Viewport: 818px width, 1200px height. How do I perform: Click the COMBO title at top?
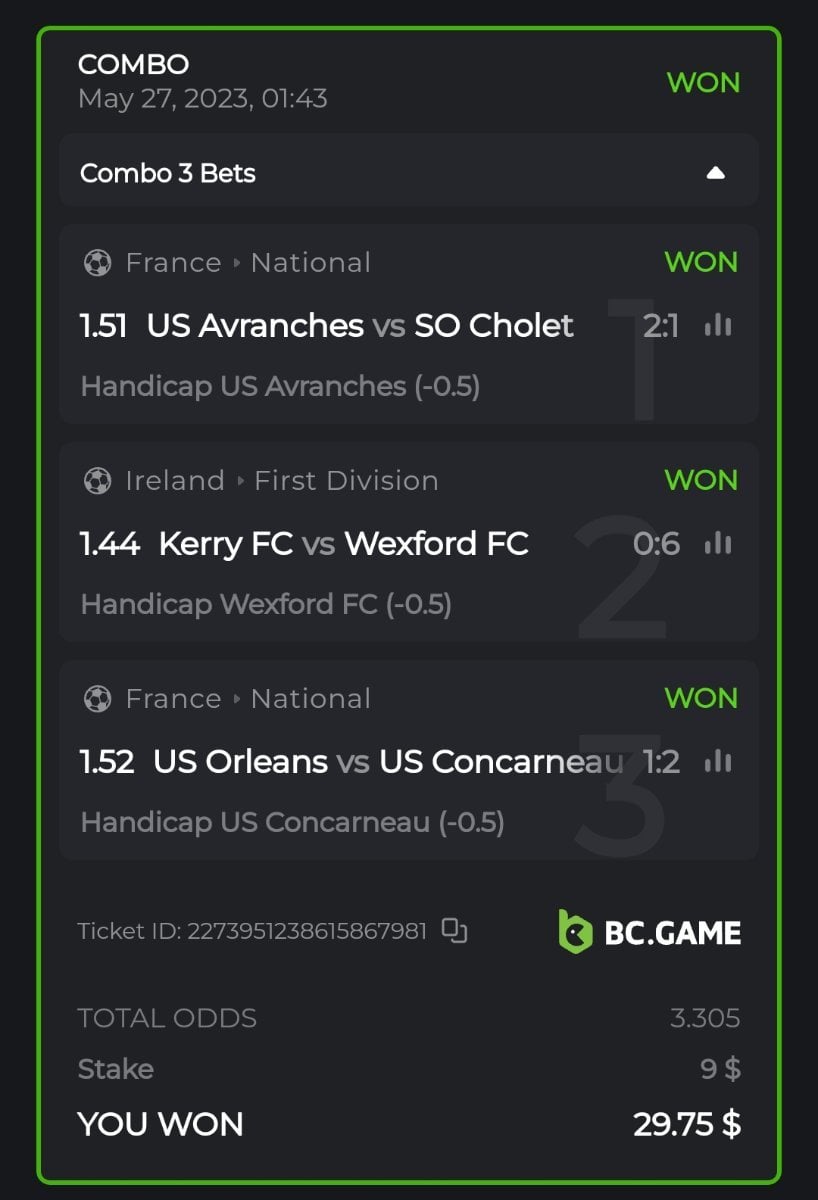[x=133, y=65]
